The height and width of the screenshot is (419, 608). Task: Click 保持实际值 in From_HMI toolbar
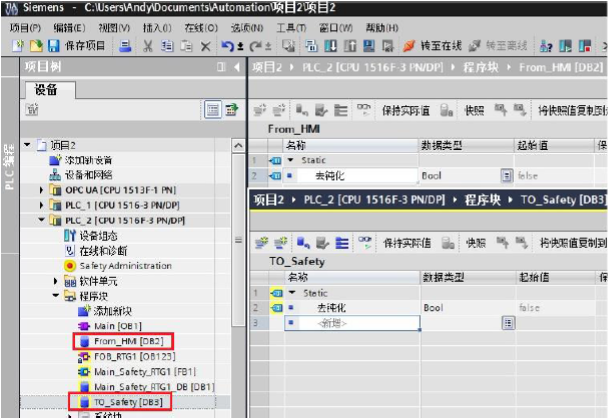[406, 111]
